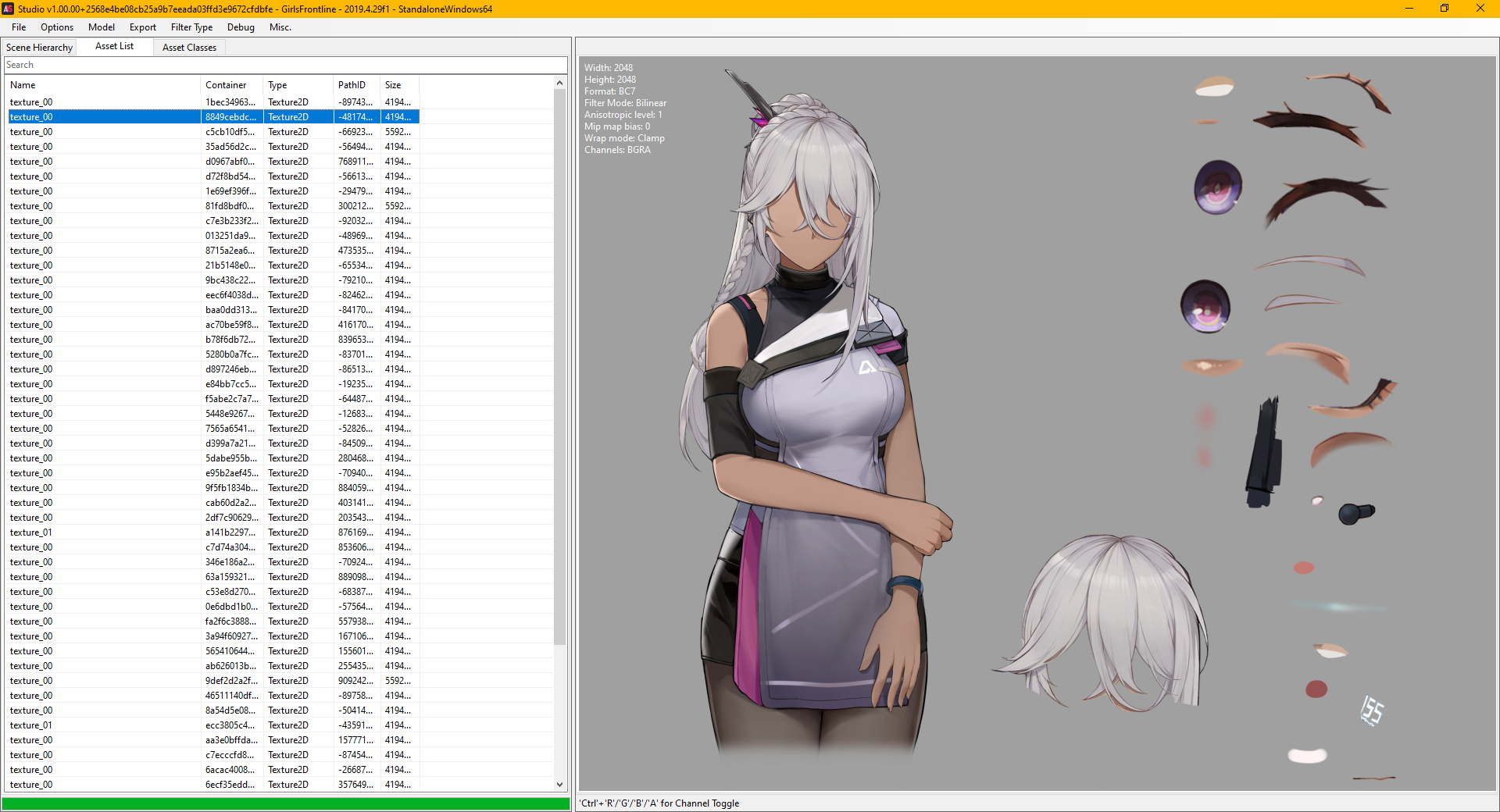The height and width of the screenshot is (812, 1500).
Task: Click the row with PathID 839653...
Action: coord(213,340)
